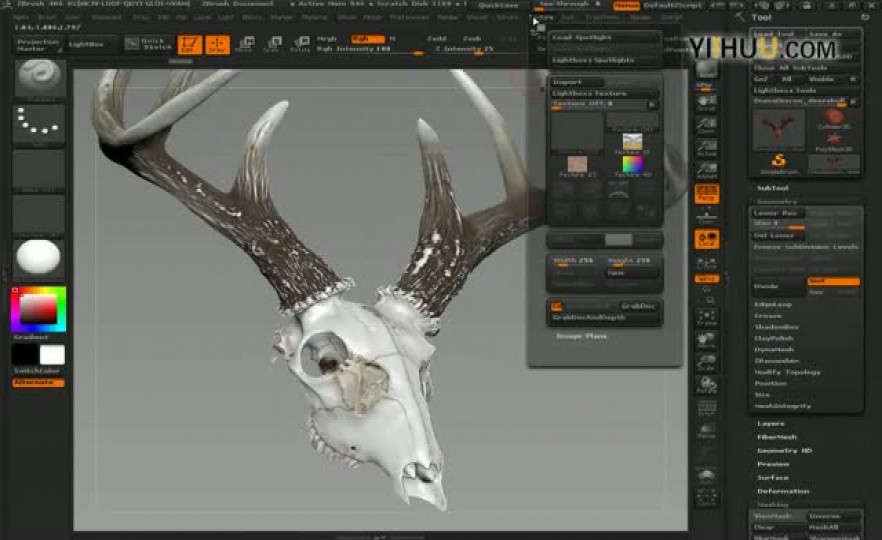Toggle the Persp perspective button

706,194
